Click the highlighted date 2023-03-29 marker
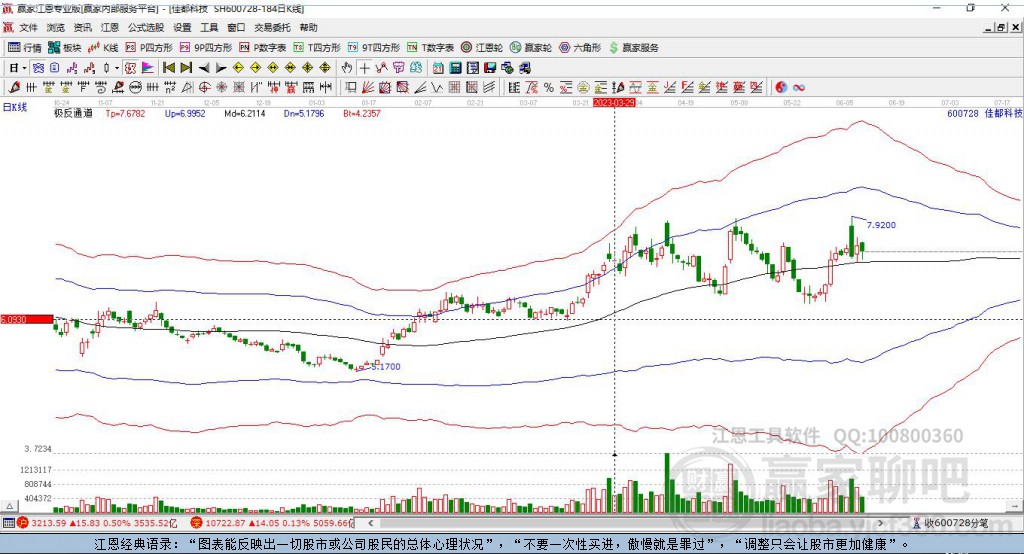The height and width of the screenshot is (554, 1024). [x=614, y=103]
